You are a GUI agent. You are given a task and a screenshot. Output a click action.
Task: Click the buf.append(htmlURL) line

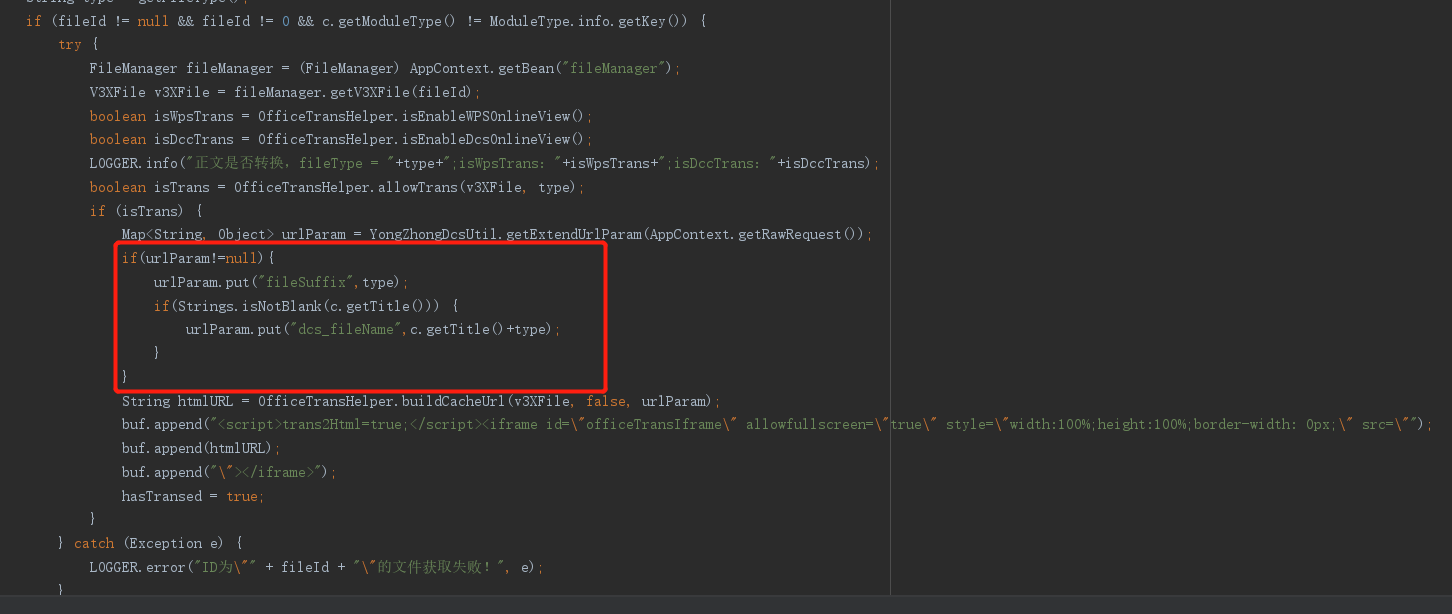tap(202, 449)
